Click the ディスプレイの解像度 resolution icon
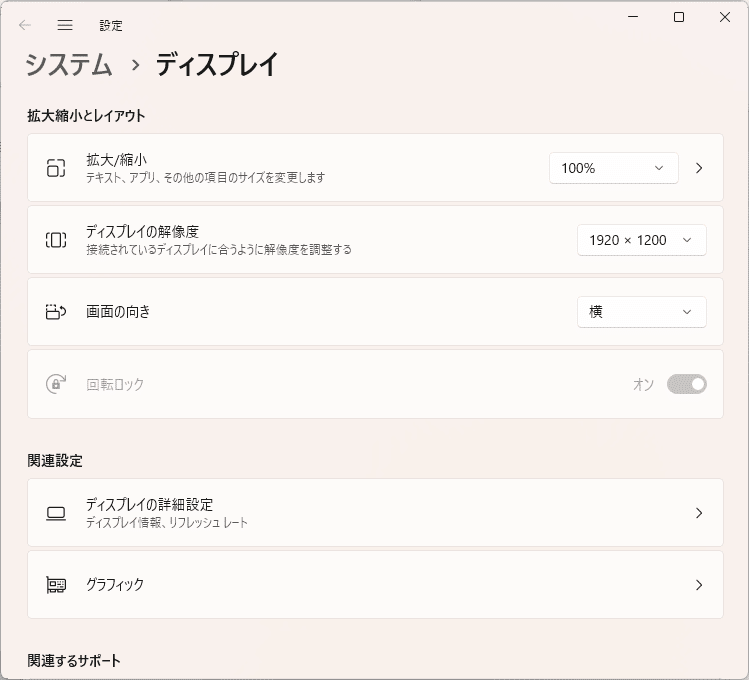 pos(56,240)
